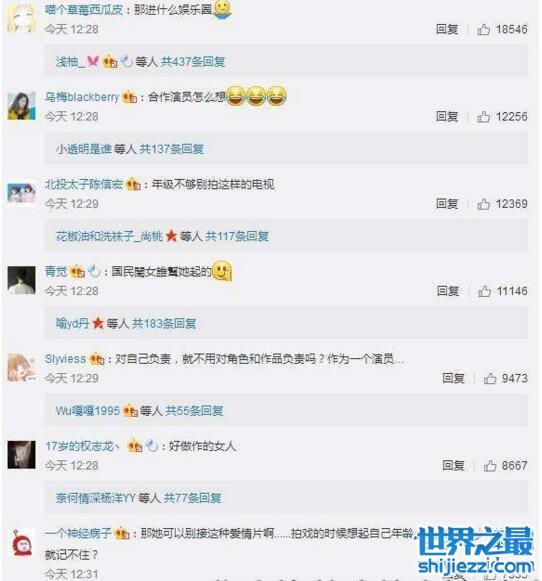Click thumbs-up on 乌梅blackberry's comment
The width and height of the screenshot is (542, 581).
(483, 117)
